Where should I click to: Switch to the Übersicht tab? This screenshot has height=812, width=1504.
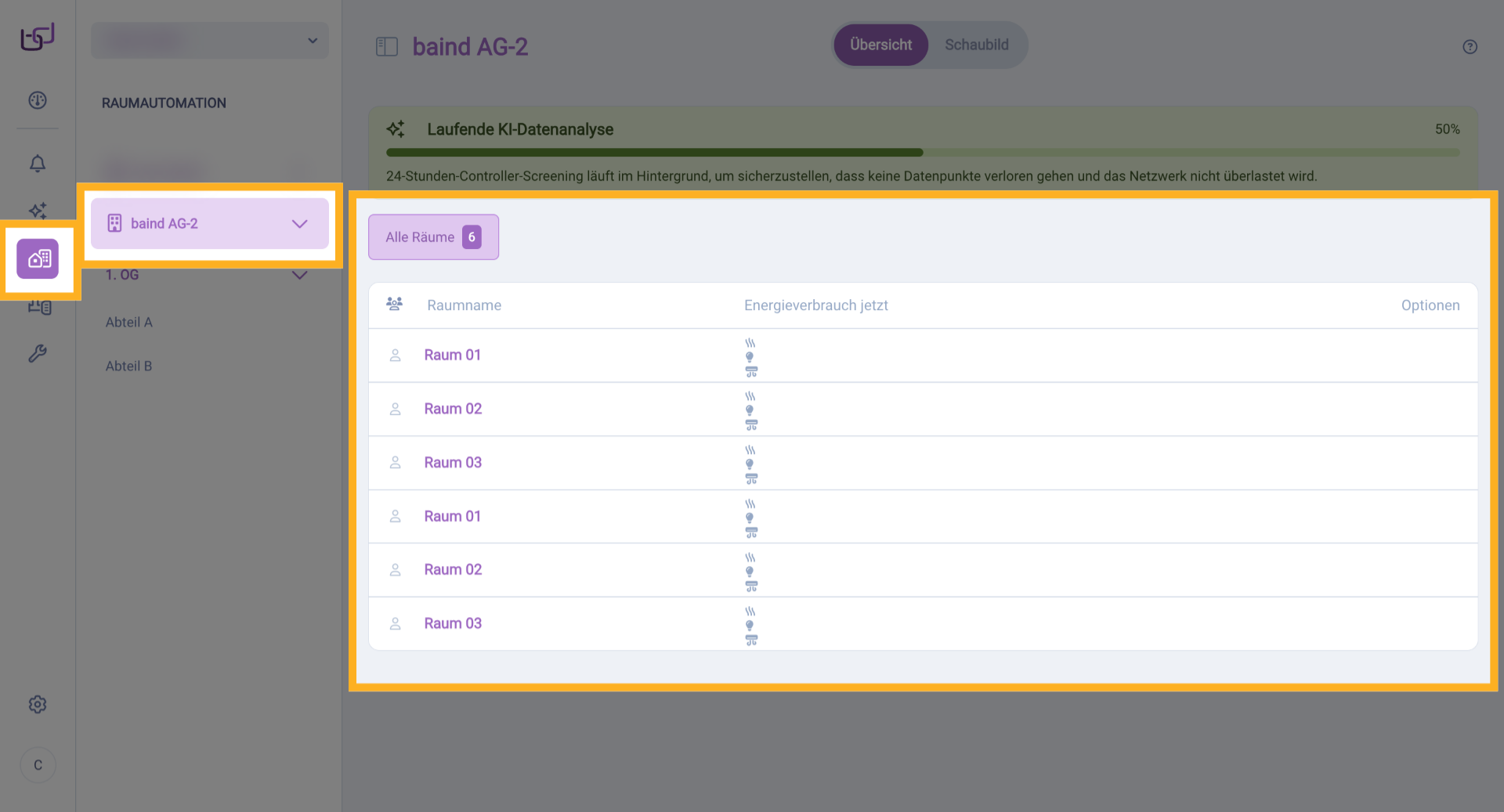880,45
